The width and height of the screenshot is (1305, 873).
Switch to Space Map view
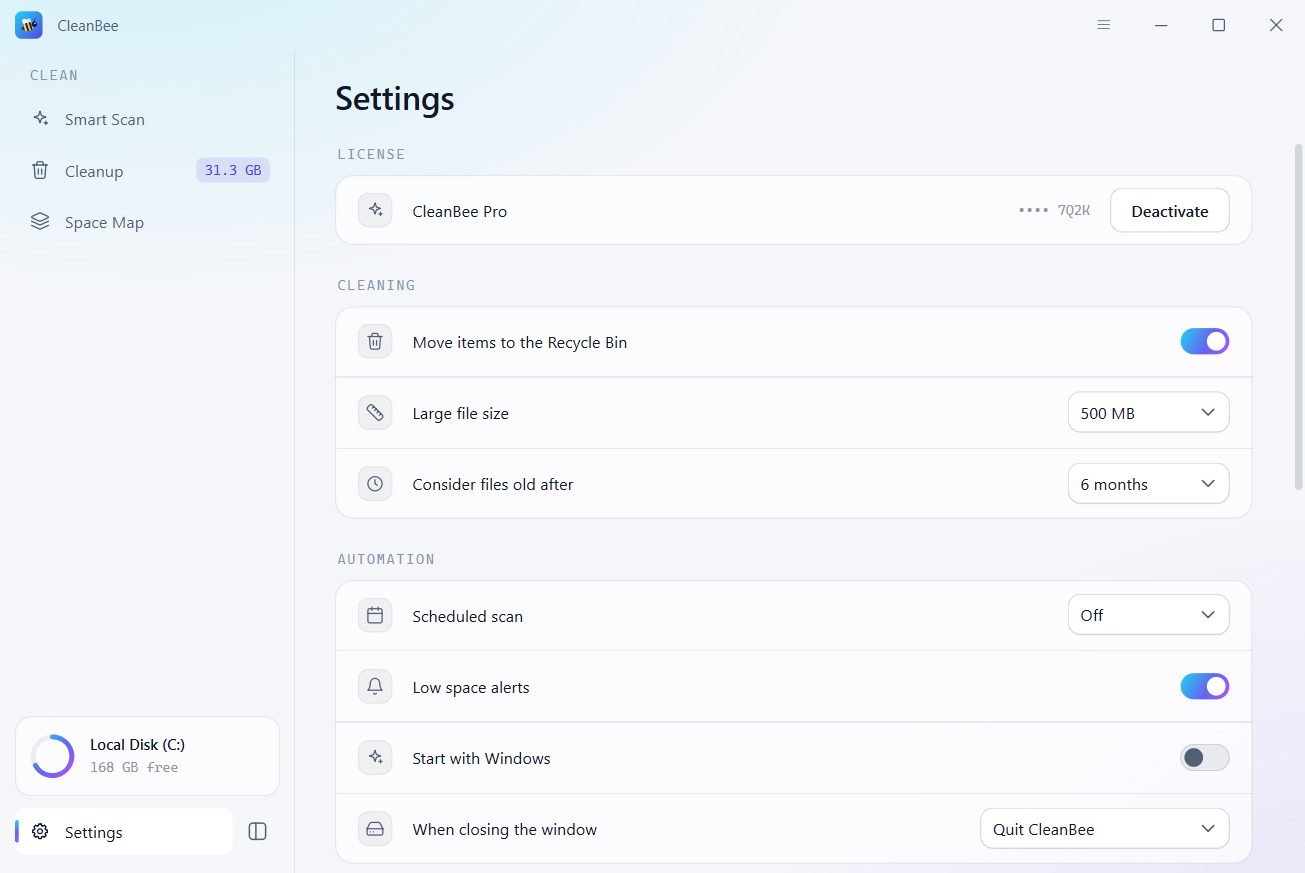tap(147, 222)
